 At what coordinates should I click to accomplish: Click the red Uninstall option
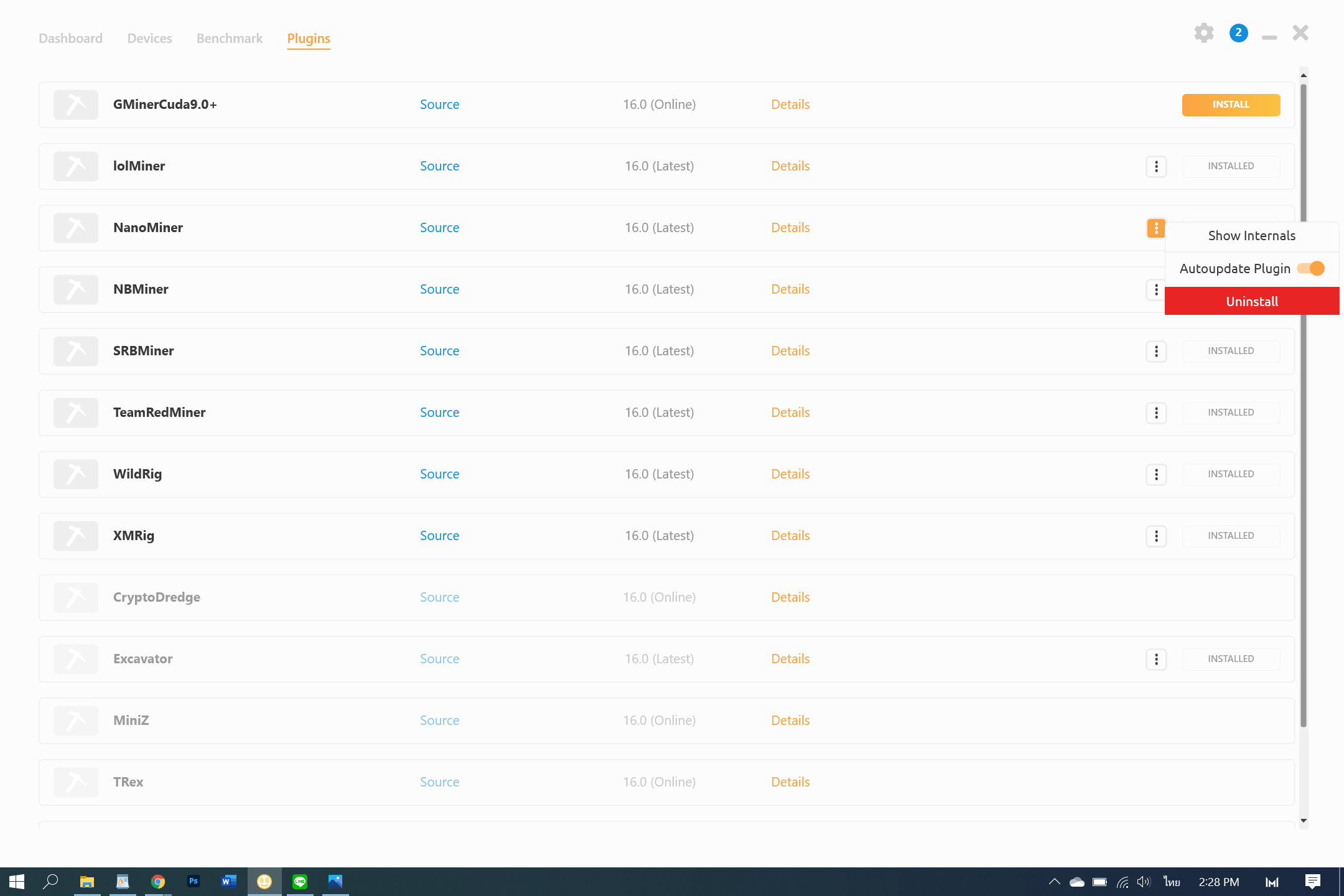[x=1252, y=301]
